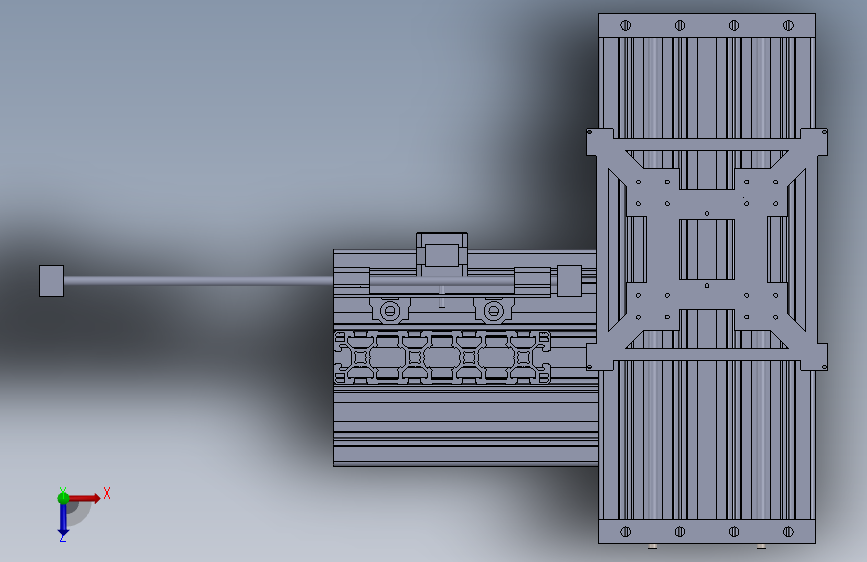Select the square carriage plate on the vertical rail
The width and height of the screenshot is (867, 562).
(x=707, y=249)
